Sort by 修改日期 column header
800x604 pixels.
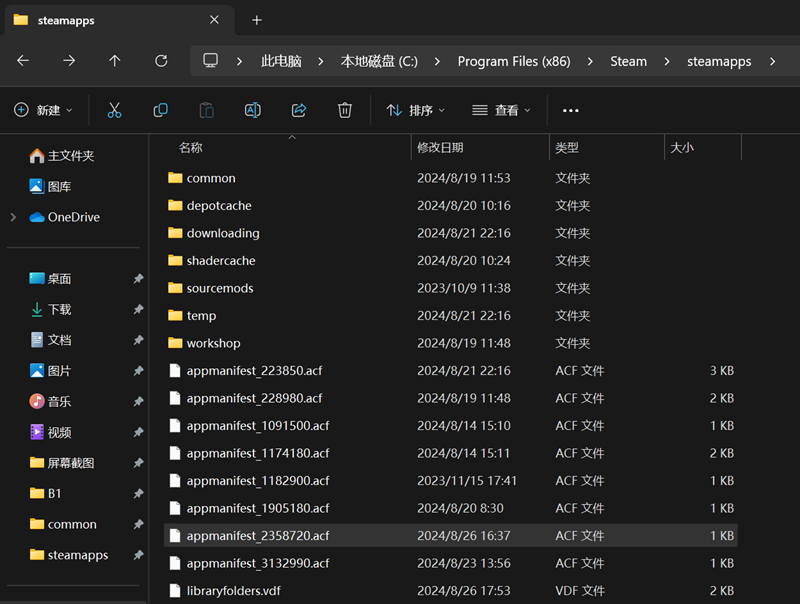(440, 147)
